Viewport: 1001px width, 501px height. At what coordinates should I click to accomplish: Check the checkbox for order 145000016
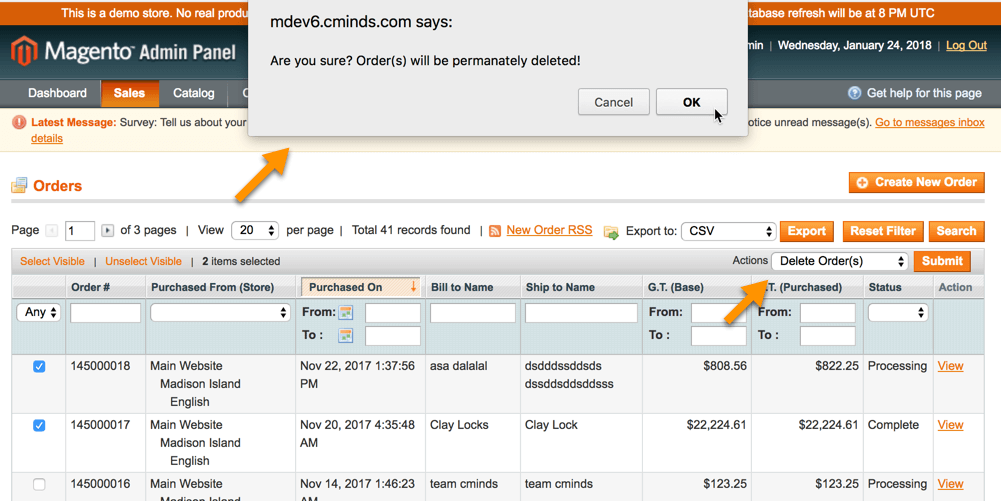pos(39,485)
